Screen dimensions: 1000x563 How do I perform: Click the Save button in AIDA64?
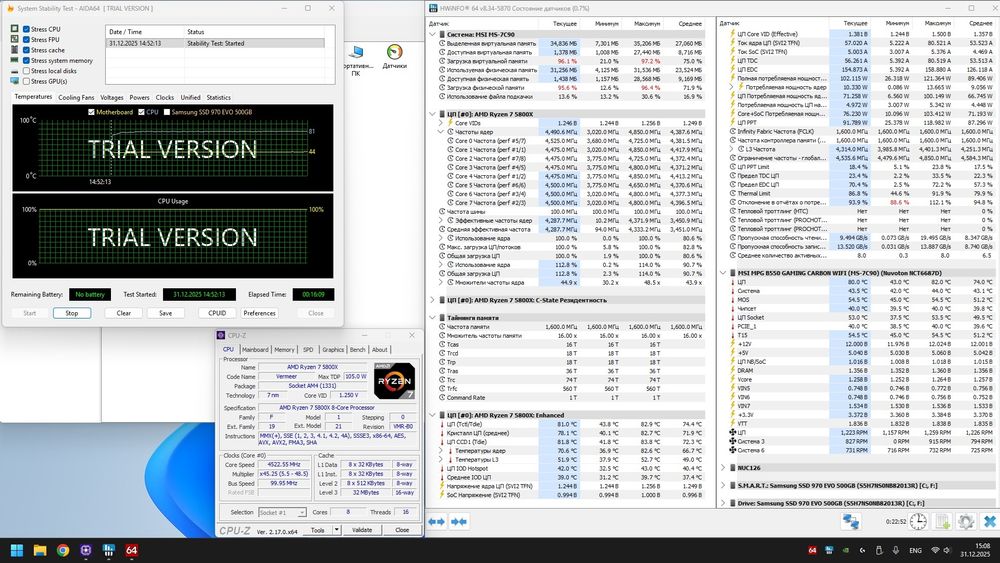tap(166, 313)
